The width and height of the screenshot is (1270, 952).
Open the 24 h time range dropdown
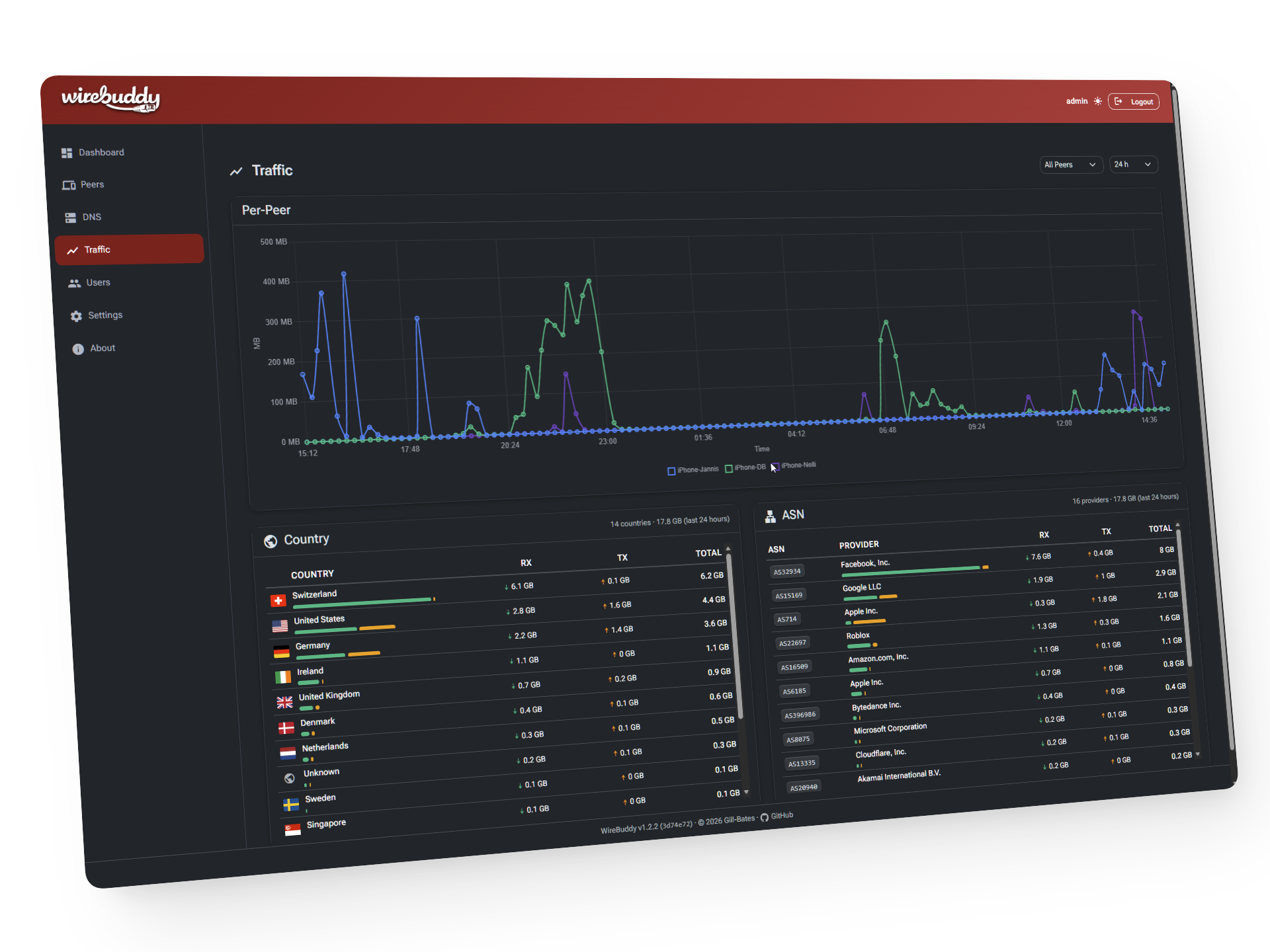(x=1133, y=165)
